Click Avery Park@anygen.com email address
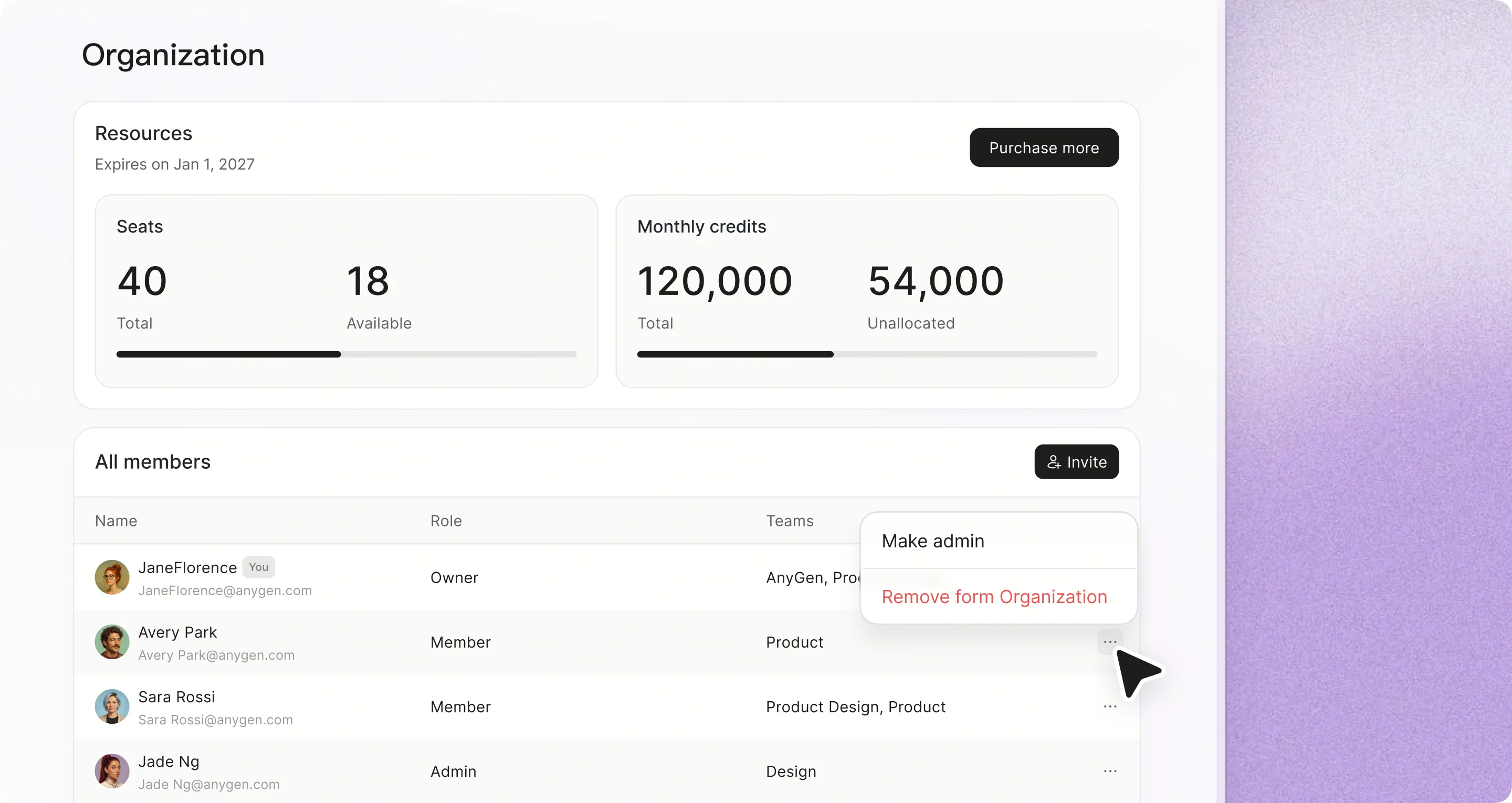Screen dimensions: 1512x803 point(217,655)
